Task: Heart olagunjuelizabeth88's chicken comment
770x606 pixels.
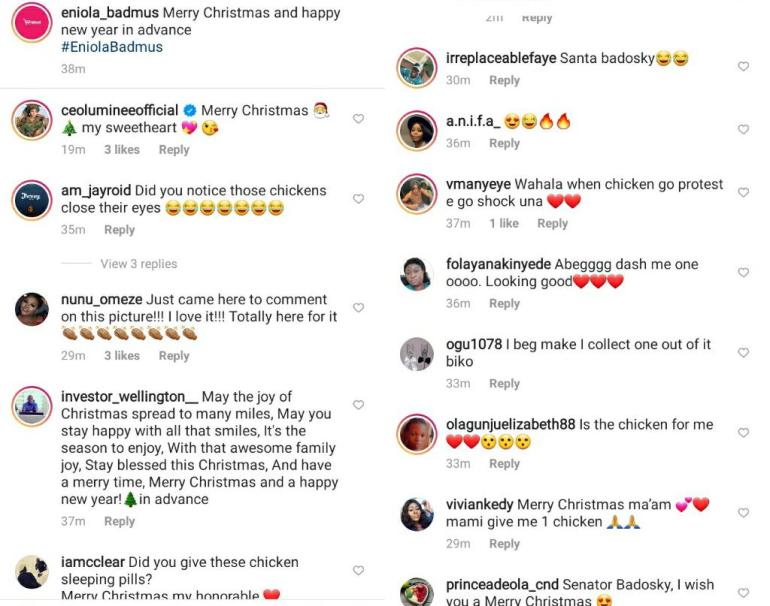Action: click(x=743, y=432)
